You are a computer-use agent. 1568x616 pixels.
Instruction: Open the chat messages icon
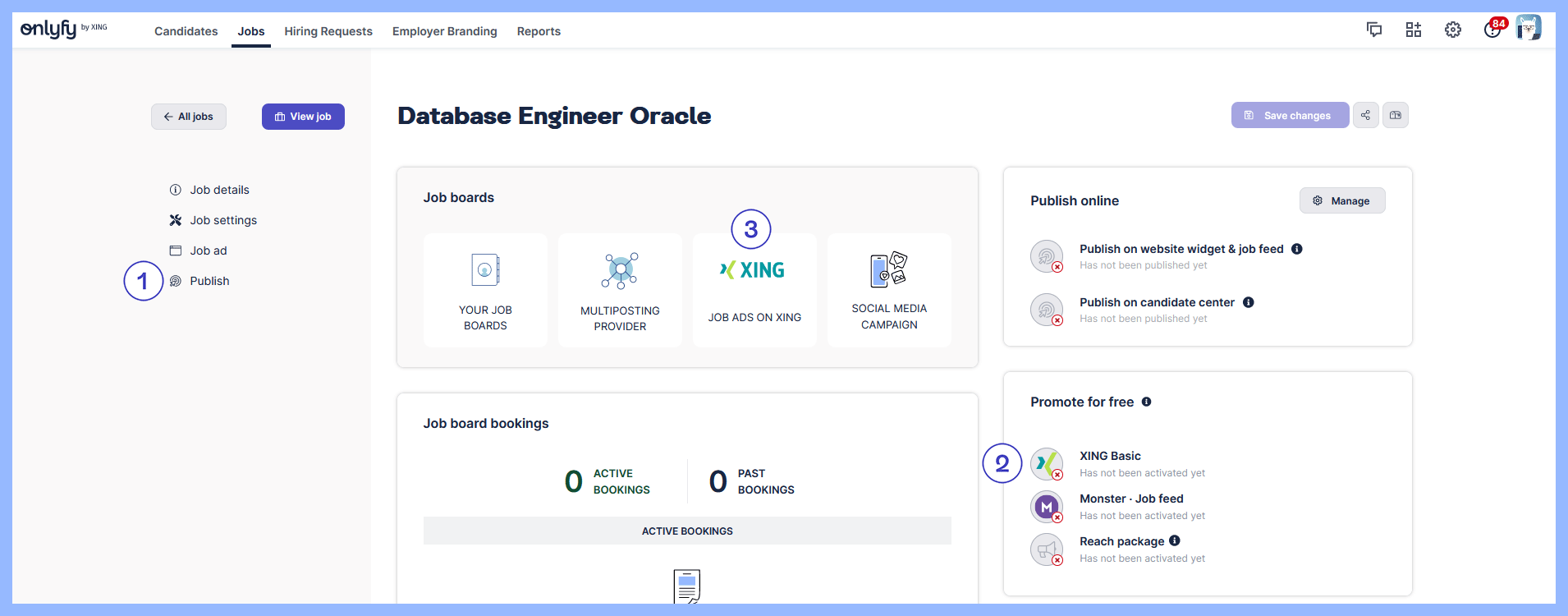1373,30
